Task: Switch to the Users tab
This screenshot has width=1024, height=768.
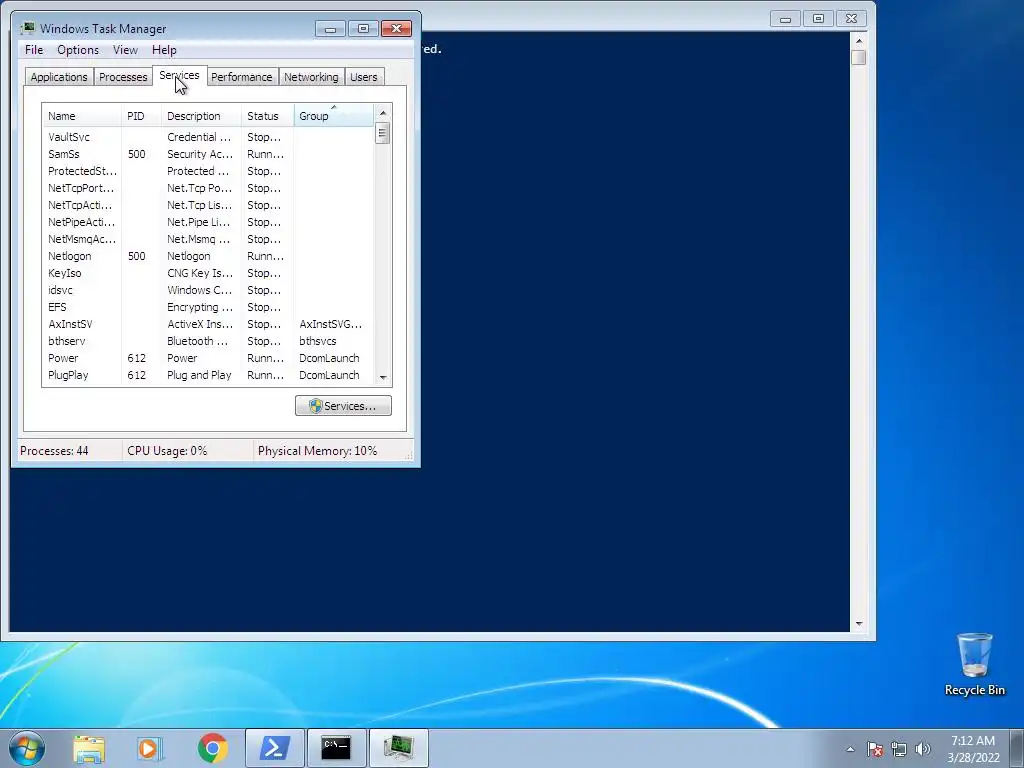Action: pyautogui.click(x=364, y=77)
